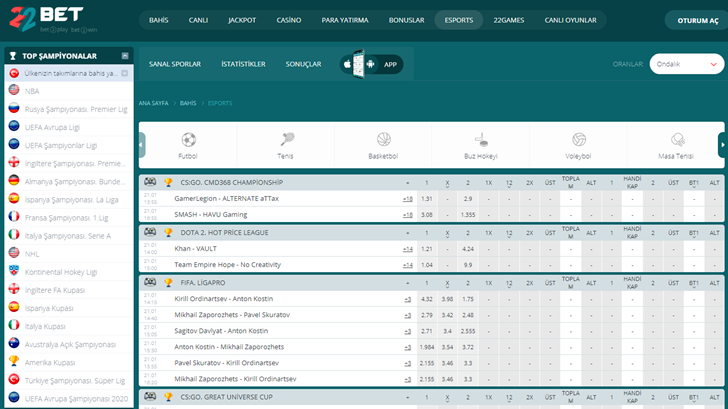Open the SANAL SPORLAR link
Image resolution: width=728 pixels, height=409 pixels.
[x=175, y=64]
